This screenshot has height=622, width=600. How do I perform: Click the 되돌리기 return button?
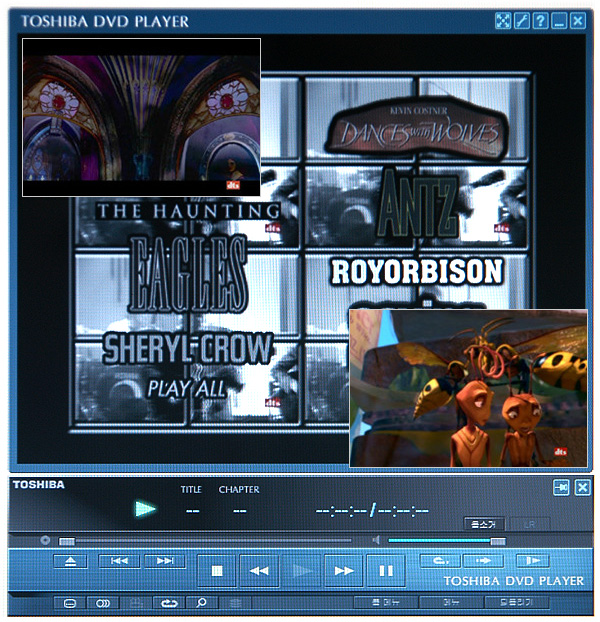point(517,603)
